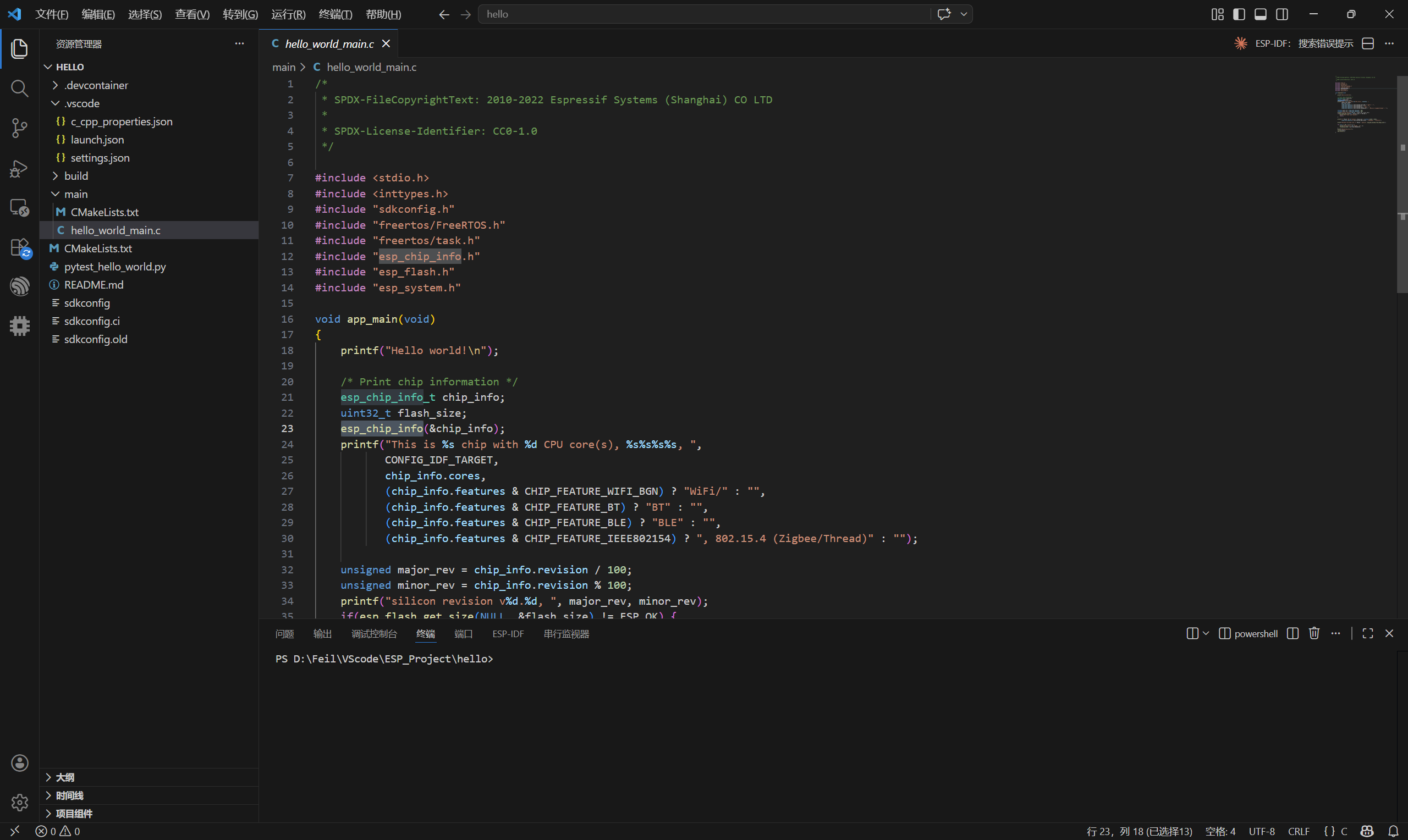Open new terminal profile dropdown arrow
1408x840 pixels.
1206,633
